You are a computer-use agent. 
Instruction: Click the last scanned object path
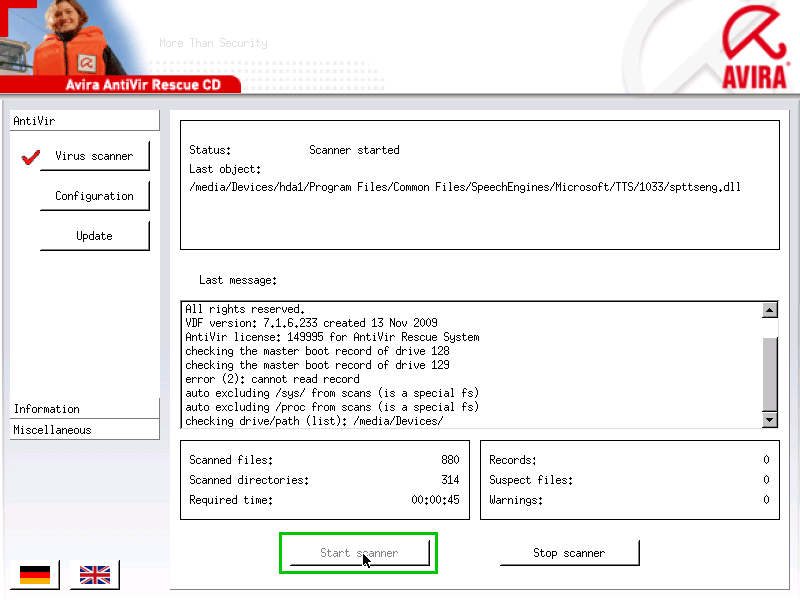tap(465, 187)
